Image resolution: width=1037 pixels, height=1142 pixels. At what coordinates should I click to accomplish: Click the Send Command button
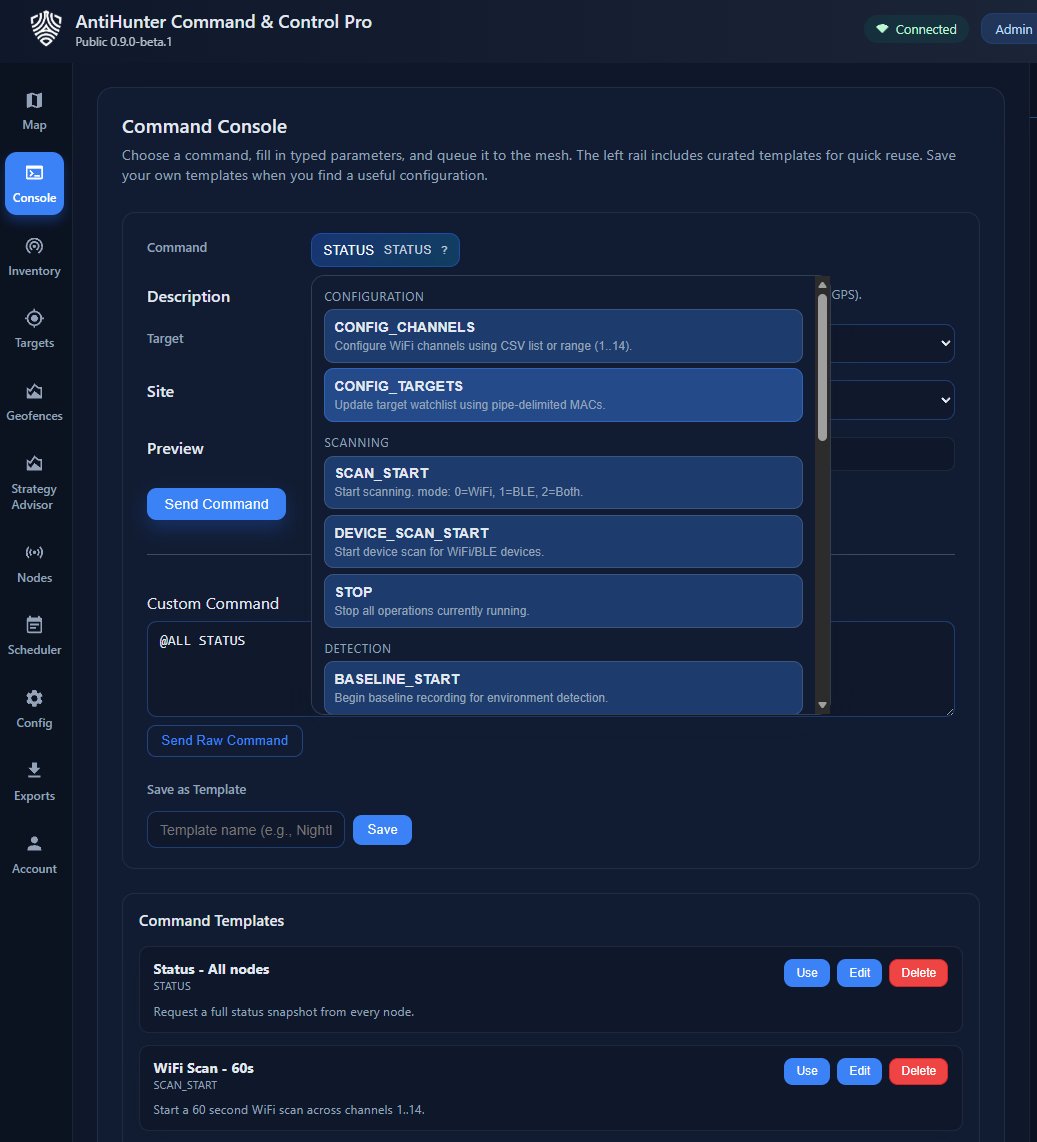[x=216, y=504]
